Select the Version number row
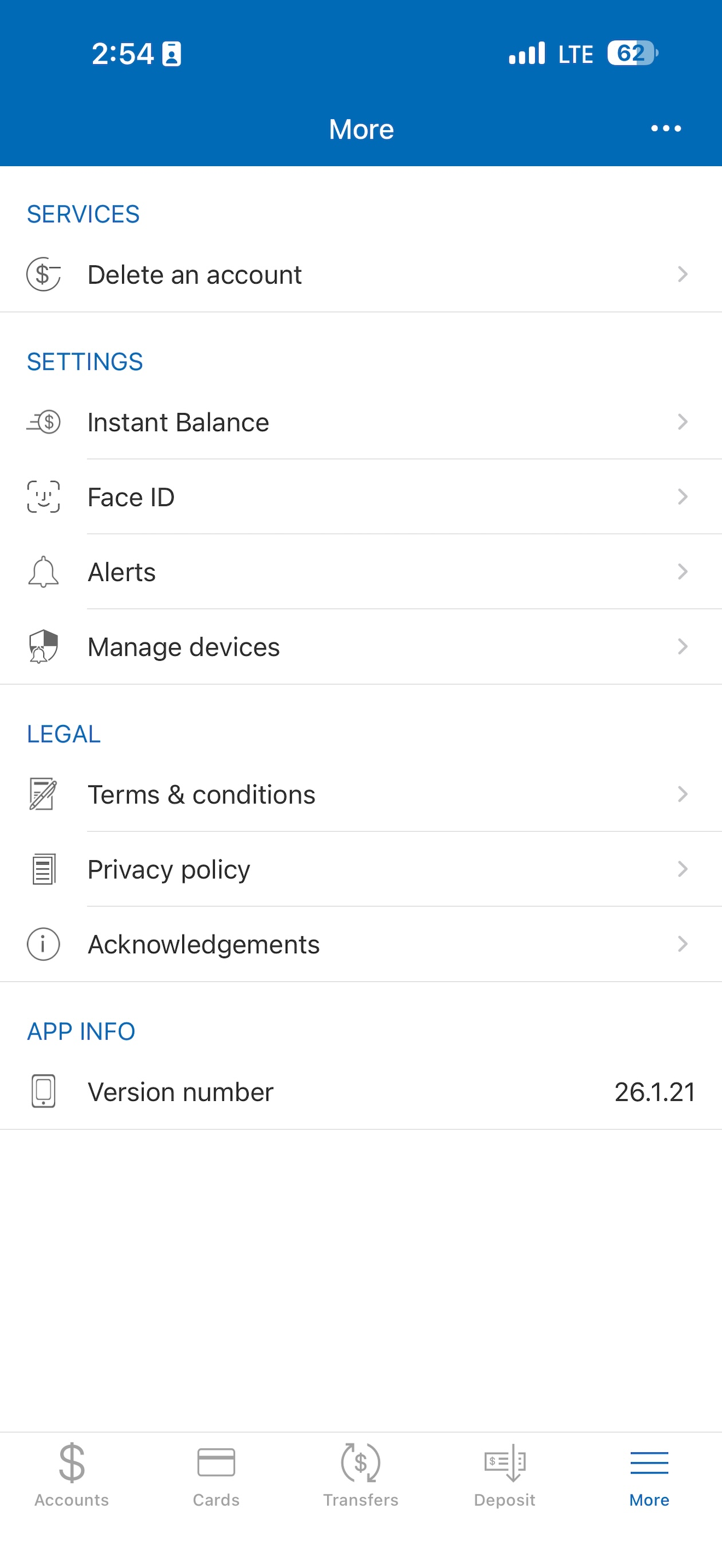Viewport: 722px width, 1568px height. pos(361,1092)
